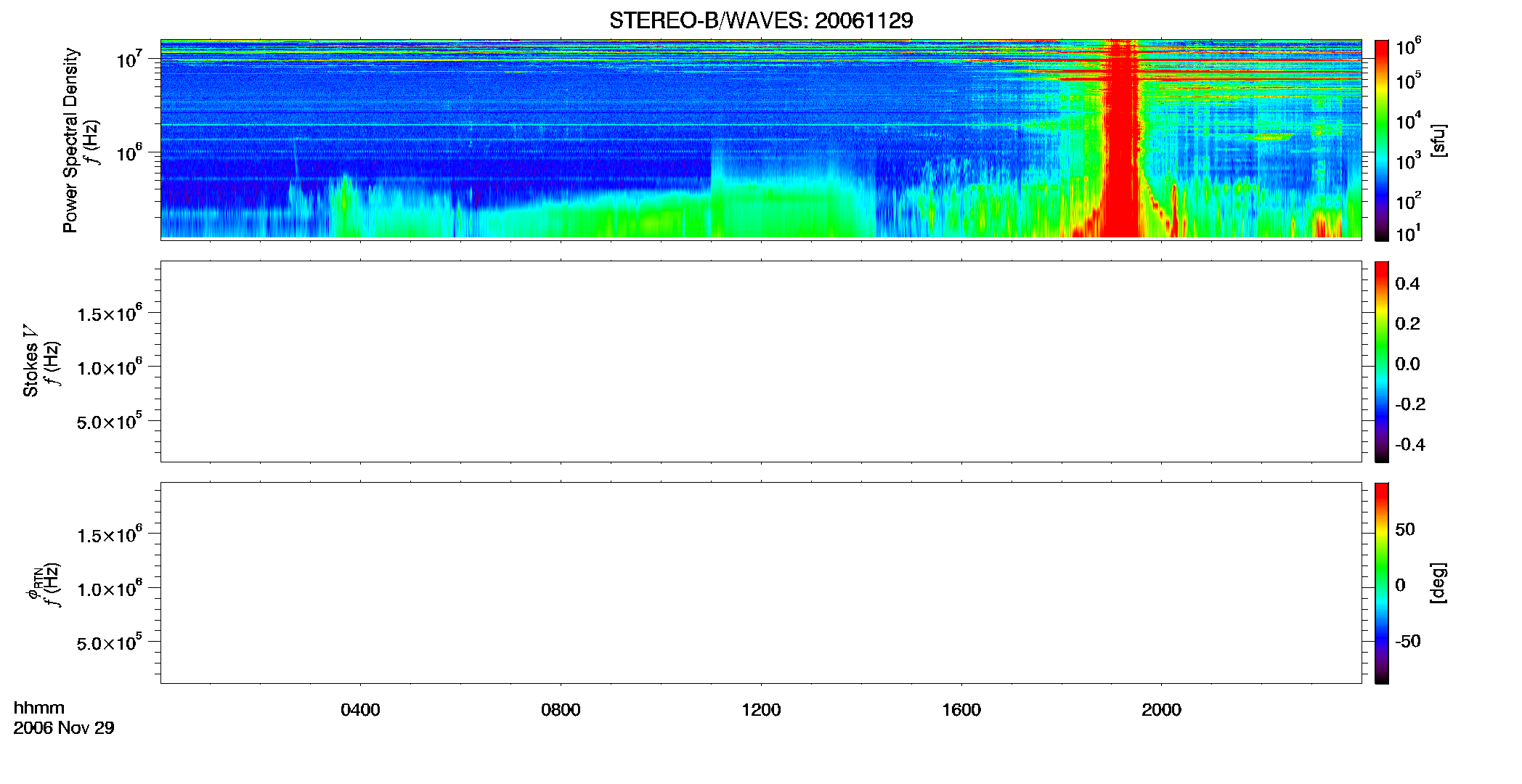The image size is (1522, 784).
Task: Pick the 1600 time tick label
Action: point(961,710)
